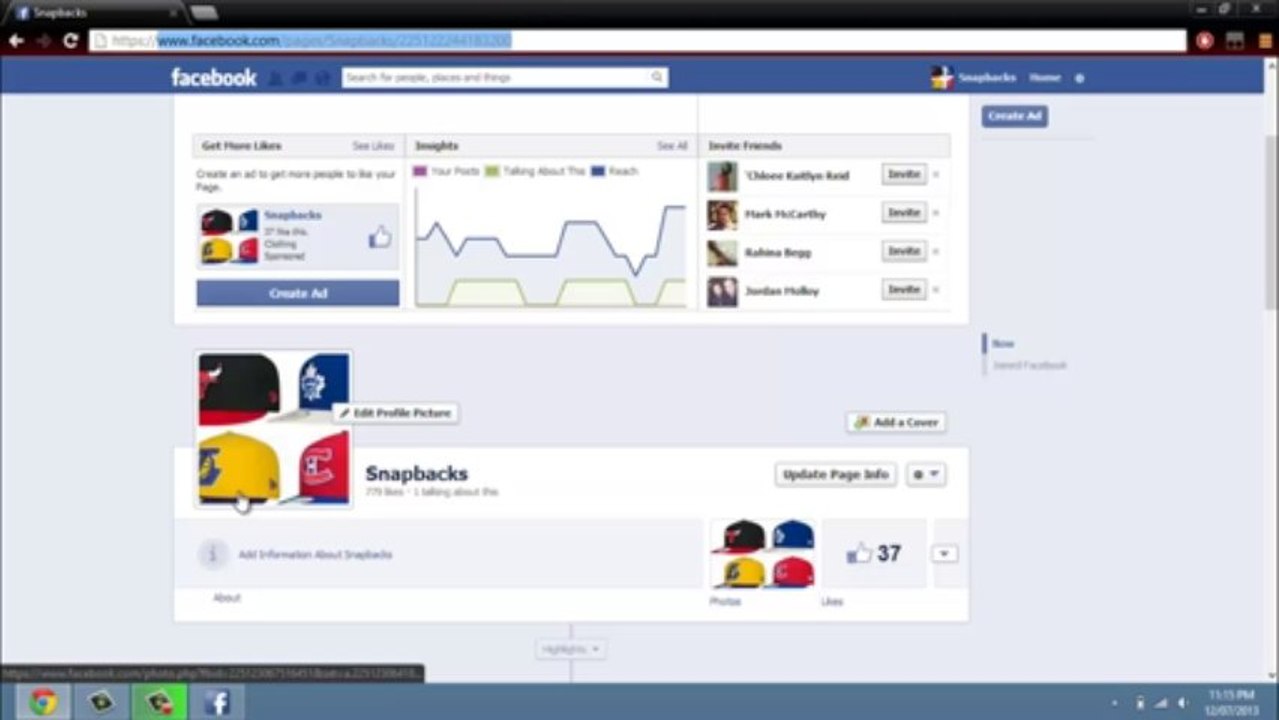Open the account settings gear in the header
The image size is (1279, 720).
(1080, 78)
